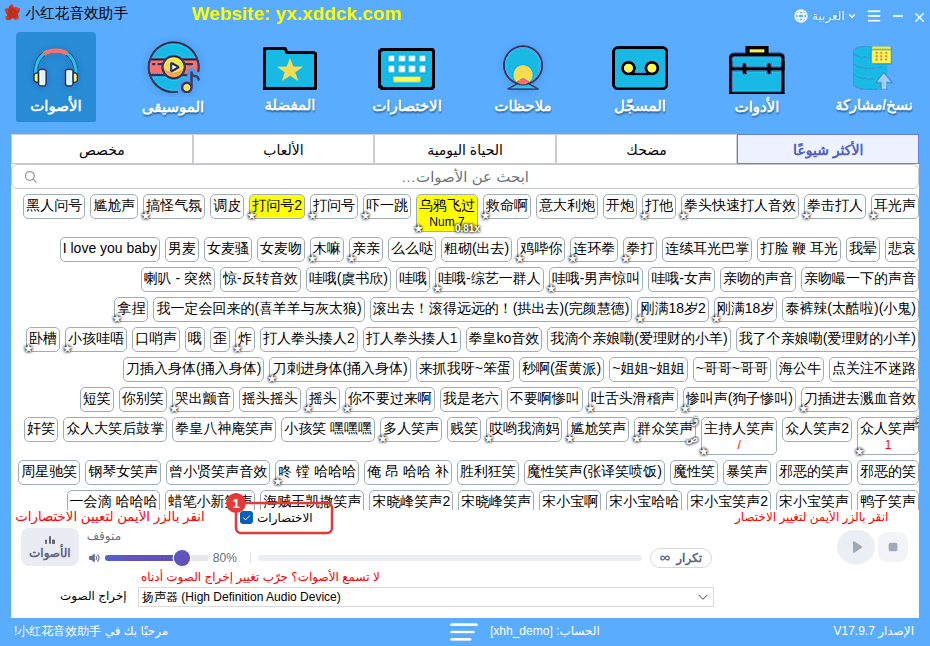Image resolution: width=930 pixels, height=646 pixels.
Task: Play the 拳头快速打人音效 sound
Action: (740, 206)
